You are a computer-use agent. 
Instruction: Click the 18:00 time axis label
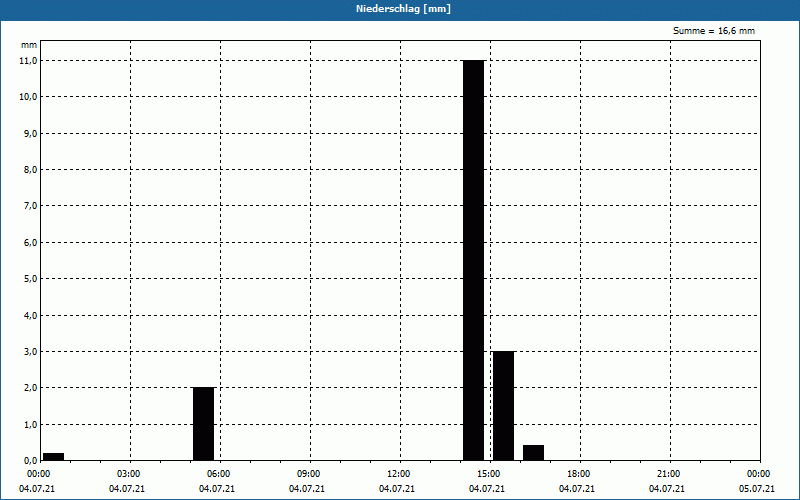[x=580, y=474]
